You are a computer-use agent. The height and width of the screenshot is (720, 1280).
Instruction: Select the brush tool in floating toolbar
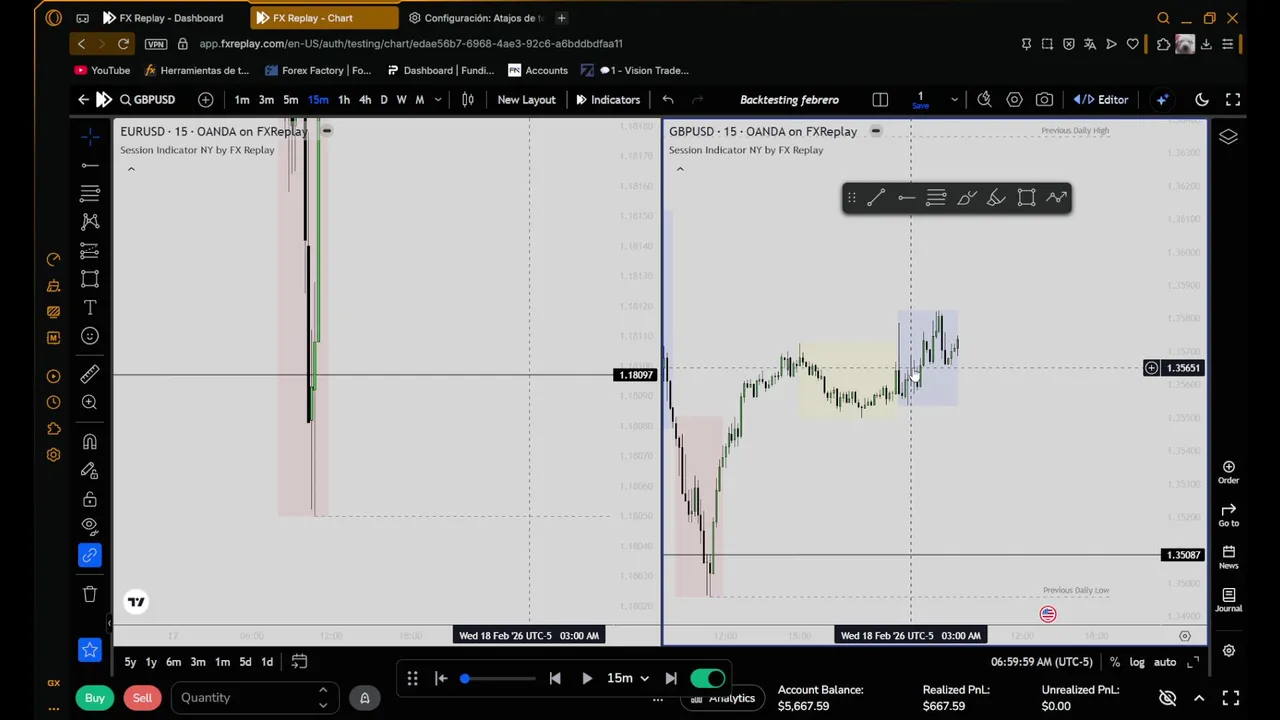click(x=966, y=198)
